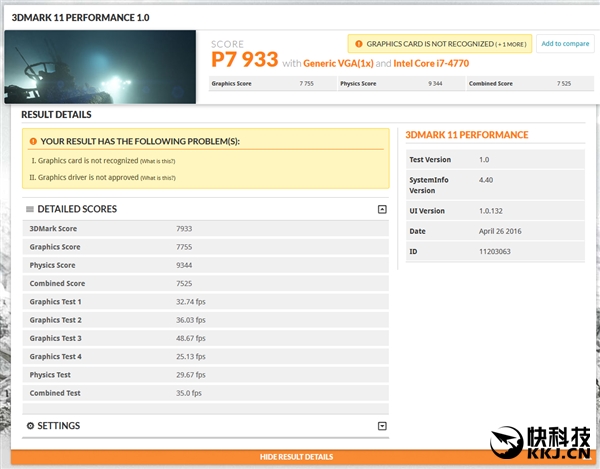
Task: Collapse the Detailed Scores section
Action: coord(381,209)
